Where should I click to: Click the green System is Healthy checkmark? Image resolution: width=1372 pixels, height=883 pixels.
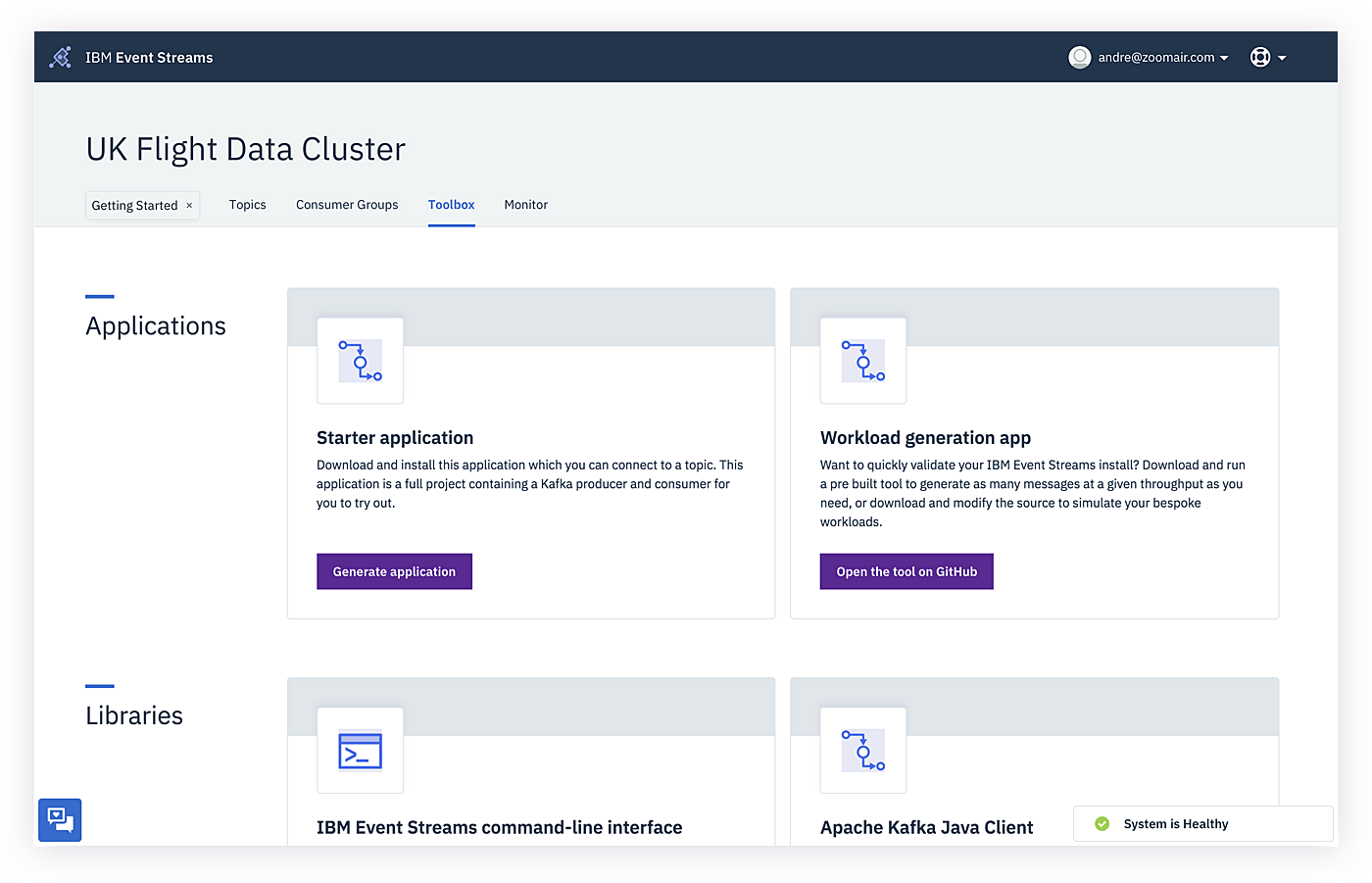pos(1102,824)
